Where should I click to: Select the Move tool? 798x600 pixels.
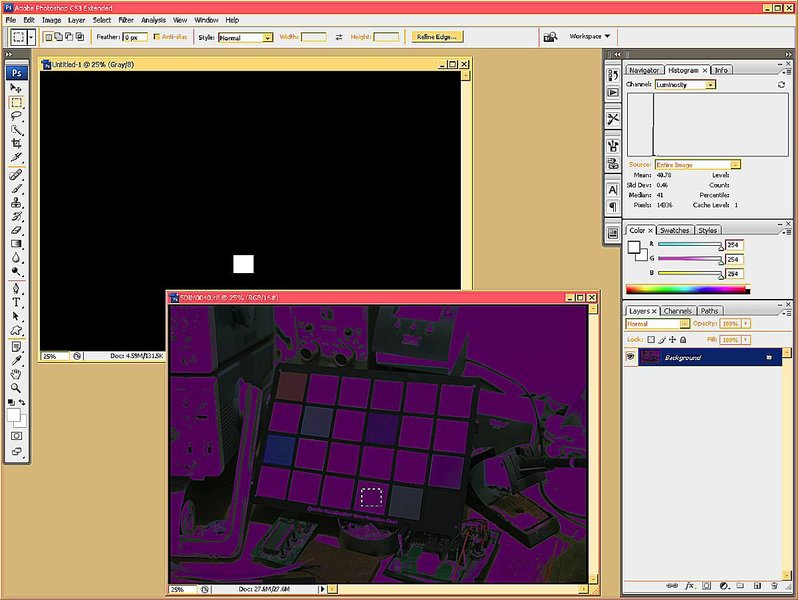[17, 88]
